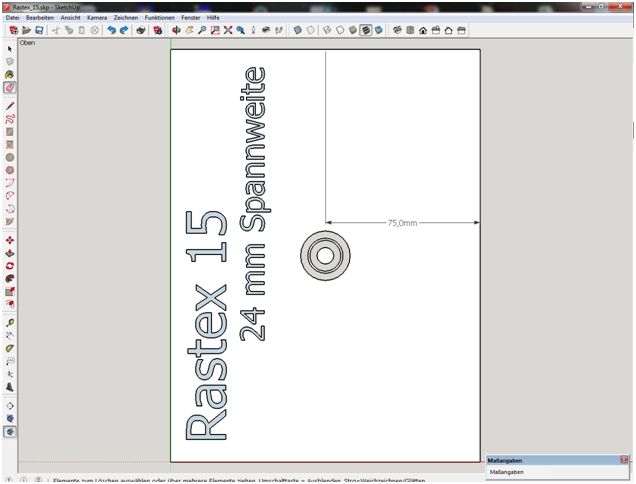Toggle X-ray face style
The image size is (636, 484).
click(298, 31)
